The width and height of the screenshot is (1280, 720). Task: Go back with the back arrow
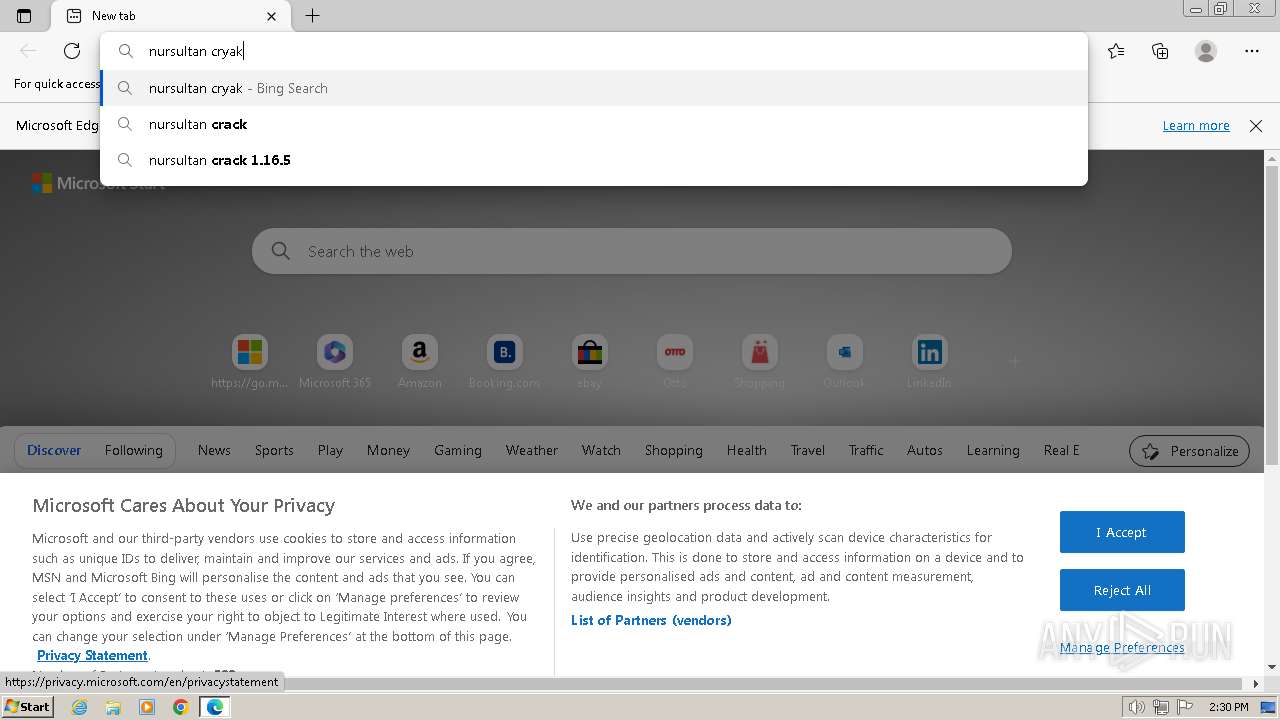tap(28, 51)
